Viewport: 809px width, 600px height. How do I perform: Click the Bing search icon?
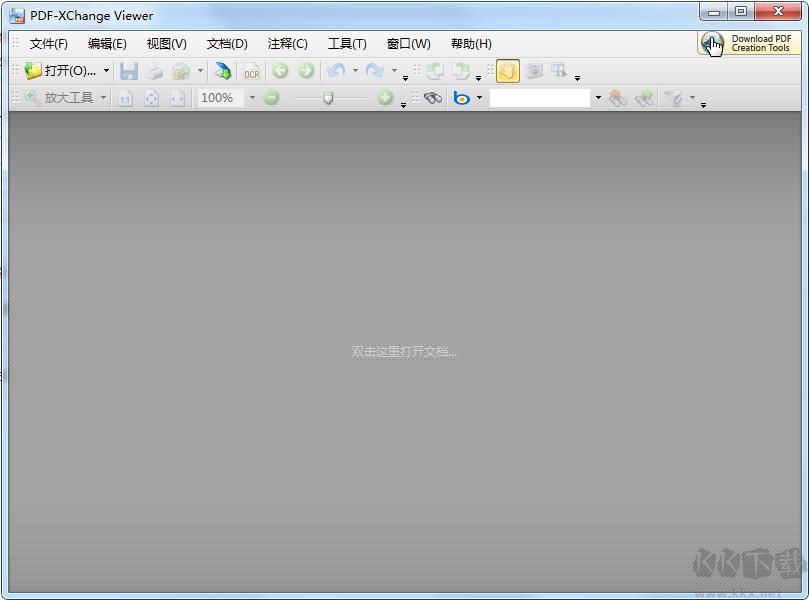point(461,97)
